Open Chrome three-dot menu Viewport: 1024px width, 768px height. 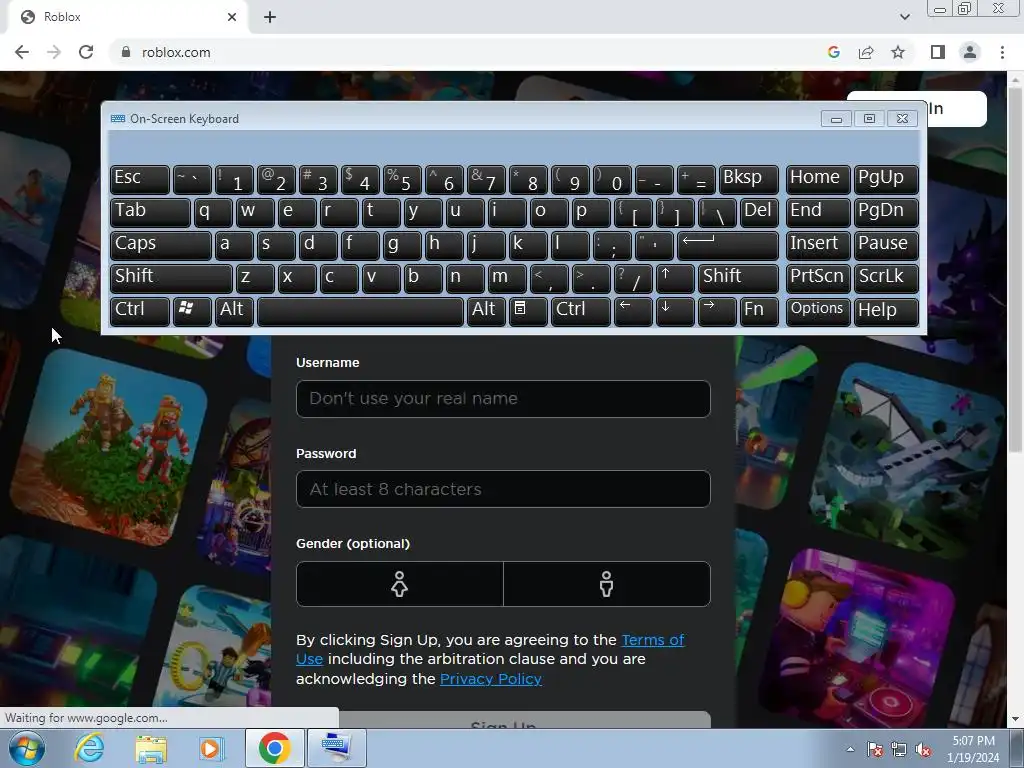pyautogui.click(x=1002, y=52)
